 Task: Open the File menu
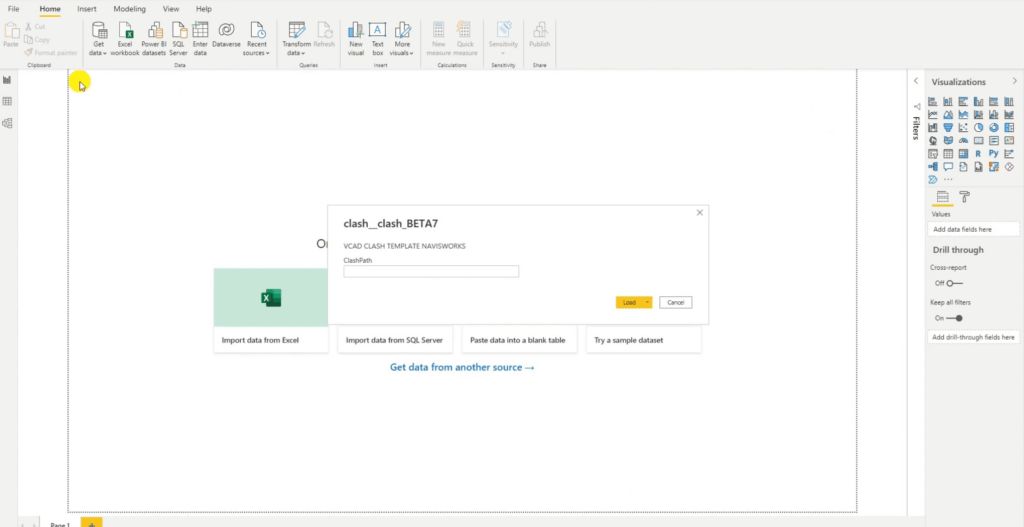13,9
